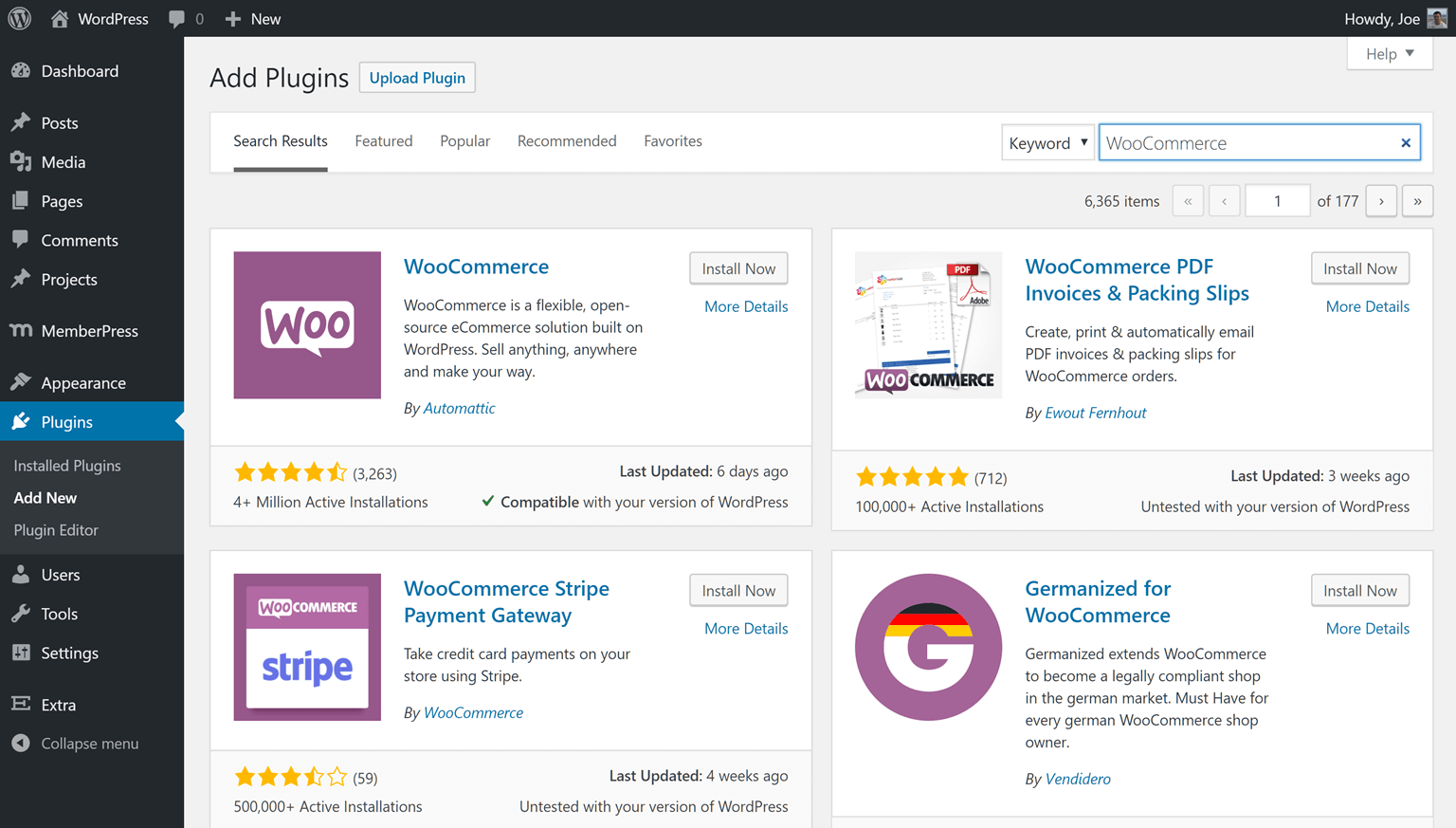Install WooCommerce PDF Invoices plugin now
Viewport: 1456px width, 828px height.
click(x=1359, y=268)
